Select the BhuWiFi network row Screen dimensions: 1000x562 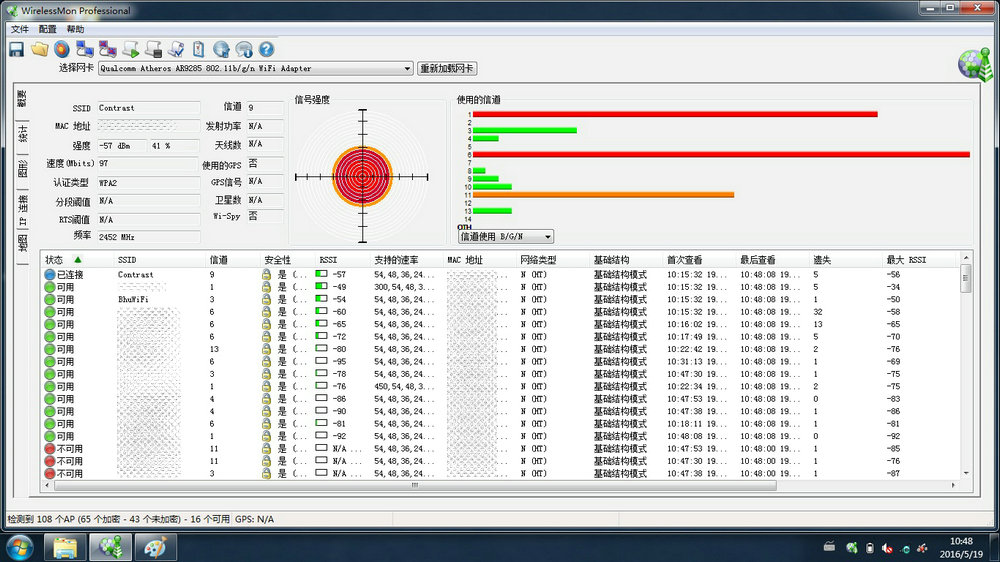click(x=135, y=299)
